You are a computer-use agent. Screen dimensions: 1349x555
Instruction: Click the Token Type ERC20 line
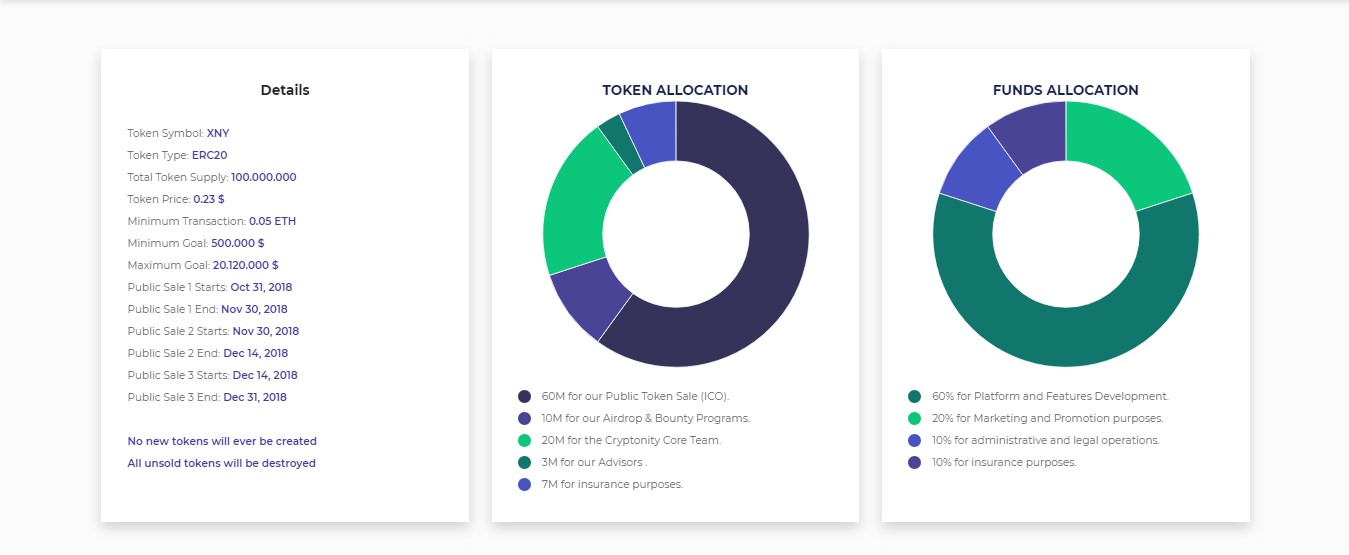tap(178, 155)
